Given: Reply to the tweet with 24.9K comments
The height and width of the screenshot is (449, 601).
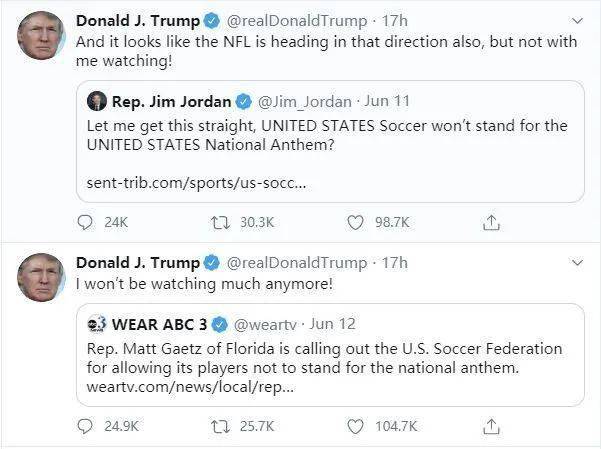Looking at the screenshot, I should [85, 426].
